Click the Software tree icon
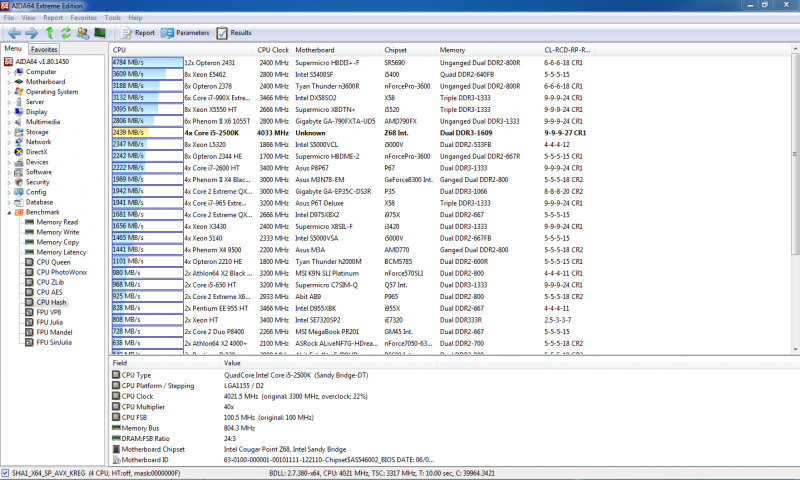The width and height of the screenshot is (800, 480). 19,172
